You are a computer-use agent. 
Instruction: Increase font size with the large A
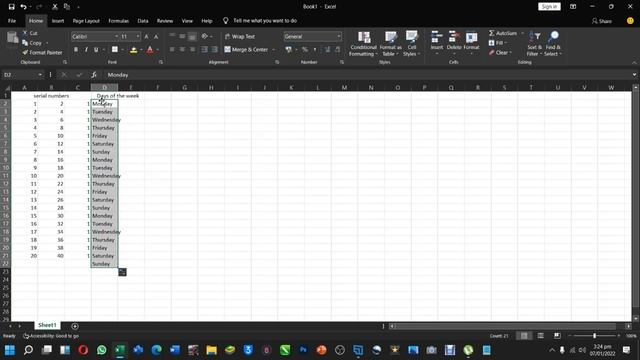click(147, 37)
